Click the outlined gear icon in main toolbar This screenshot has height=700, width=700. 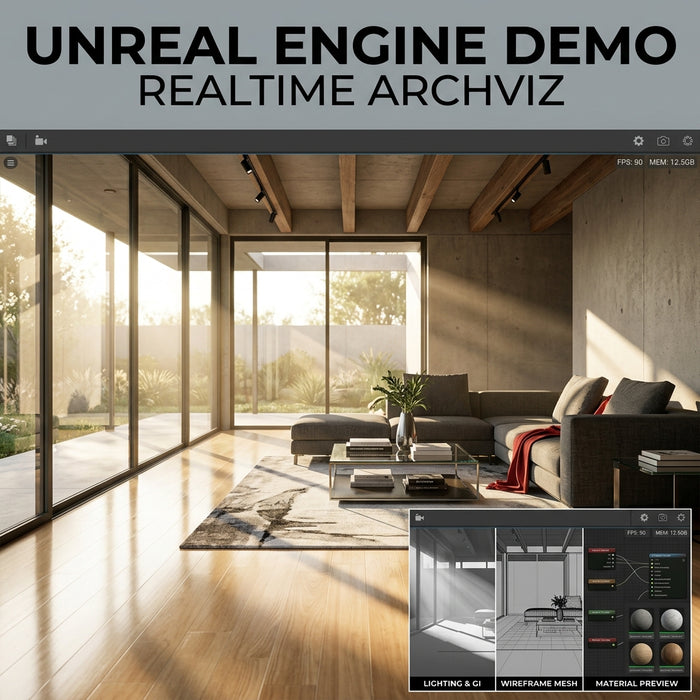pyautogui.click(x=688, y=141)
